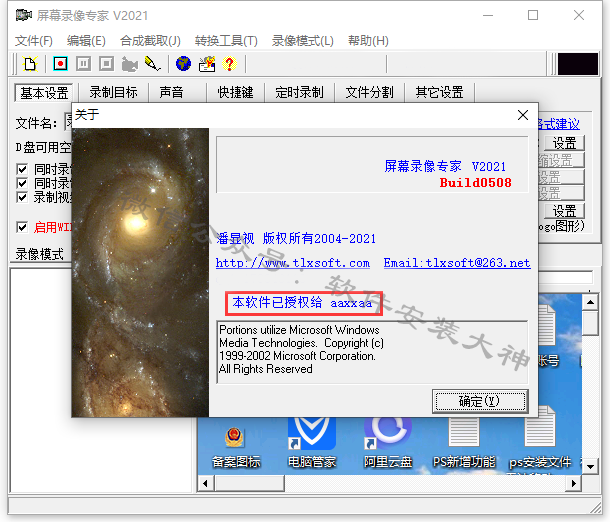This screenshot has width=610, height=522.
Task: Click the 设置 button beside the Logo图形 label
Action: (x=564, y=211)
